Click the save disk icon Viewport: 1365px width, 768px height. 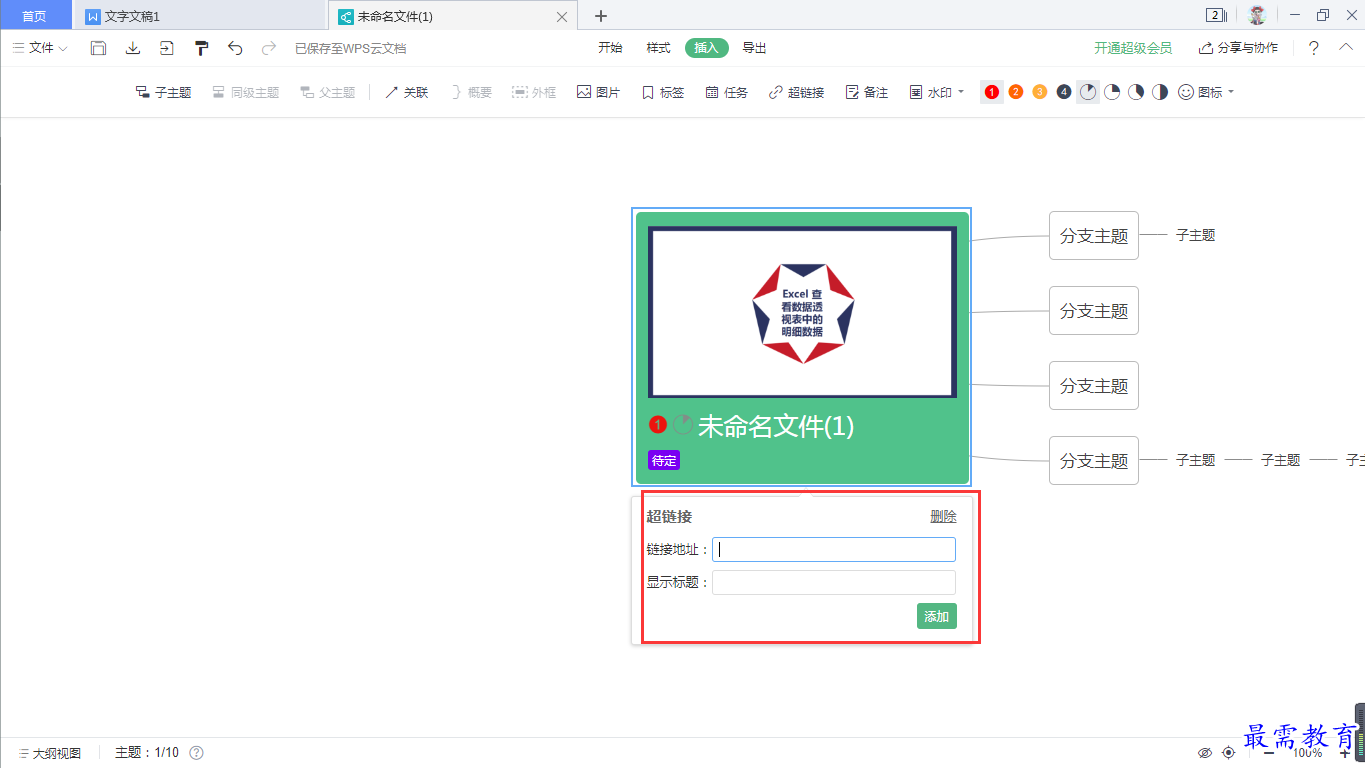tap(98, 48)
